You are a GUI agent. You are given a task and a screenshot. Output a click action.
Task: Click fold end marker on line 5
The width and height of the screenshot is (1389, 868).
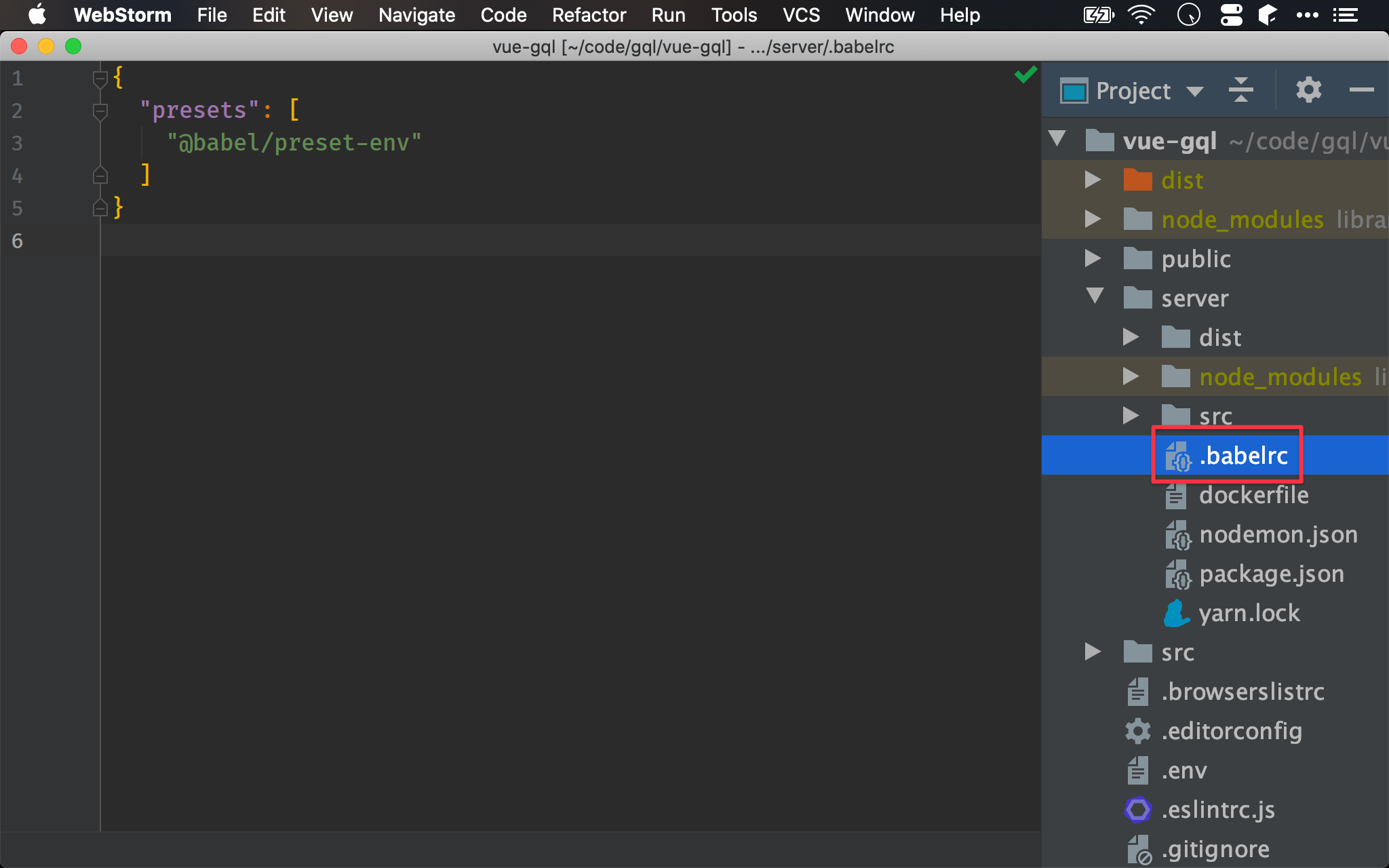click(100, 208)
